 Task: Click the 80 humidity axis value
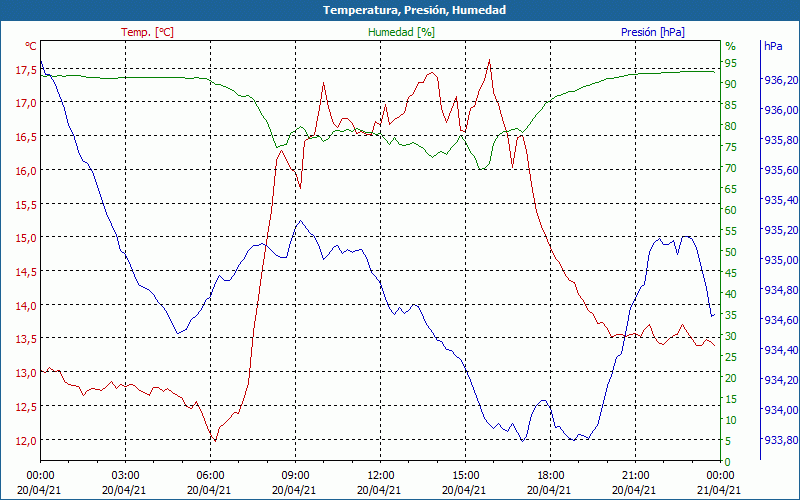[731, 126]
